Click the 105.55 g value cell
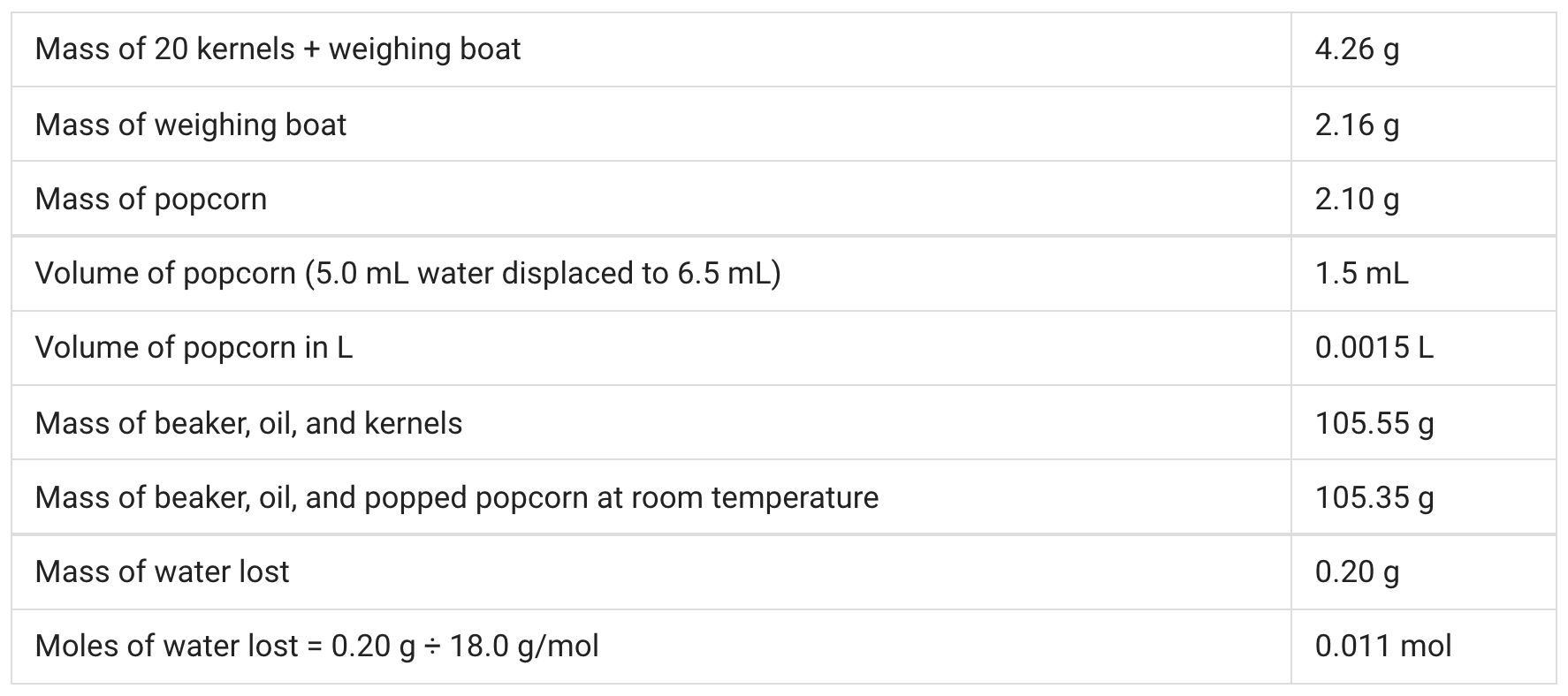1568x696 pixels. 1424,422
